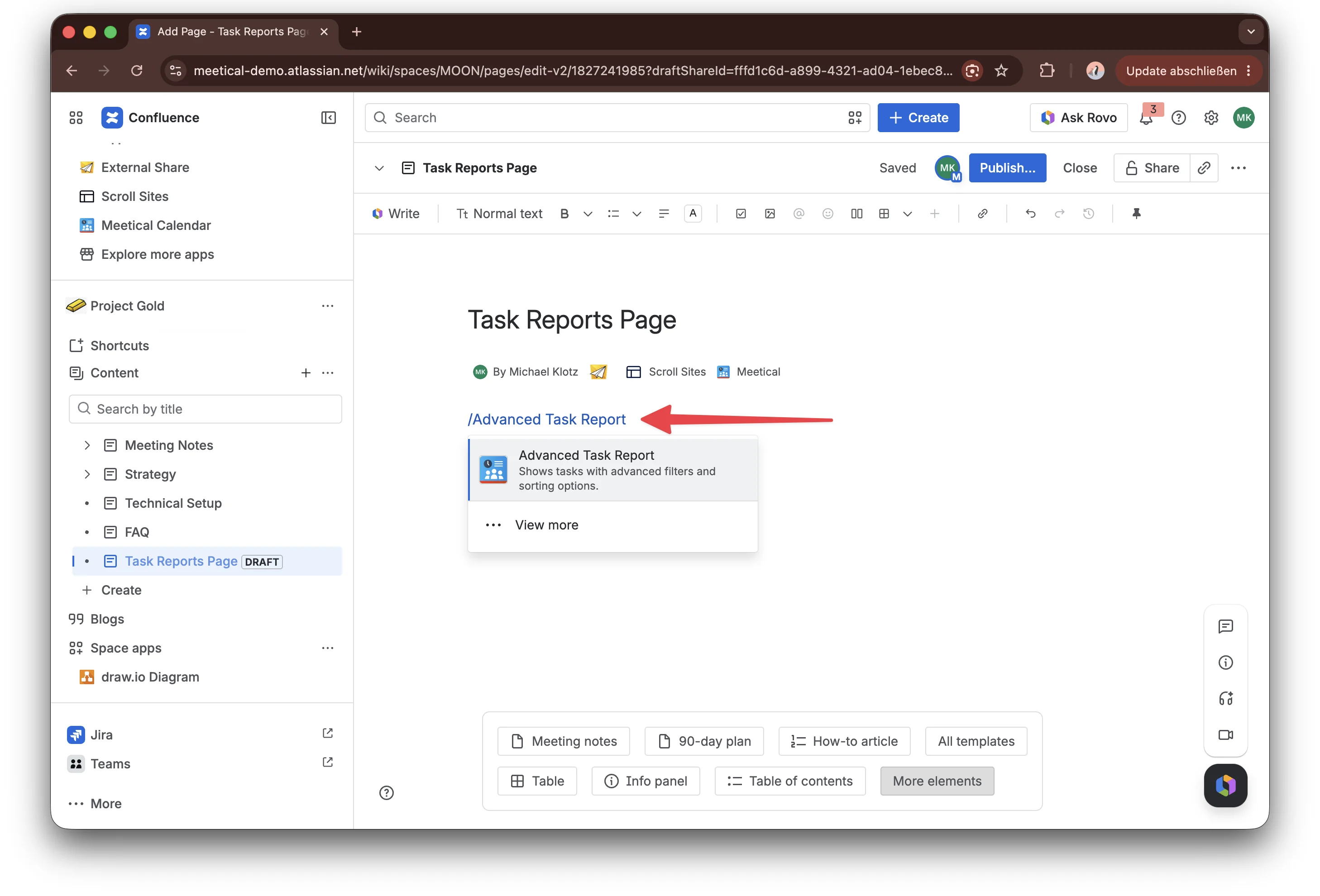
Task: Insert a column layout
Action: 856,214
